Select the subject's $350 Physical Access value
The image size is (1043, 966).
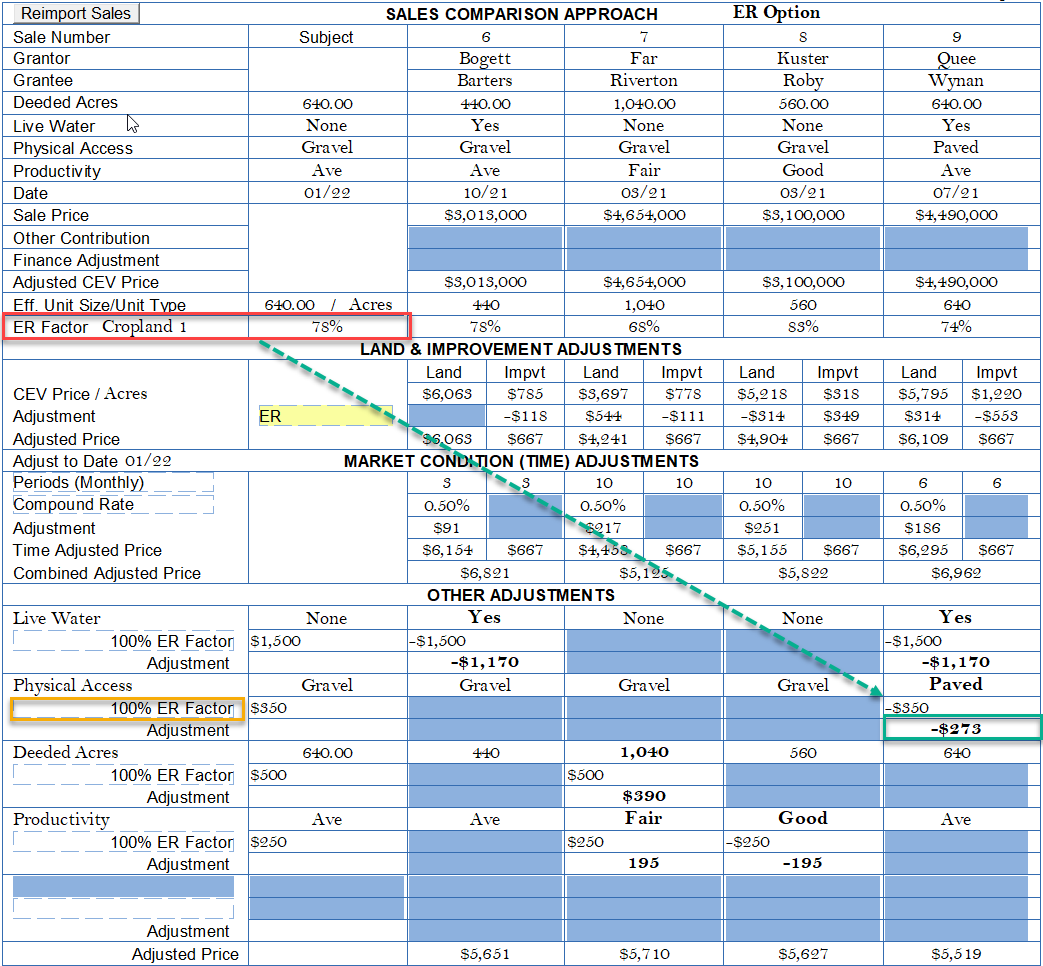click(x=269, y=708)
